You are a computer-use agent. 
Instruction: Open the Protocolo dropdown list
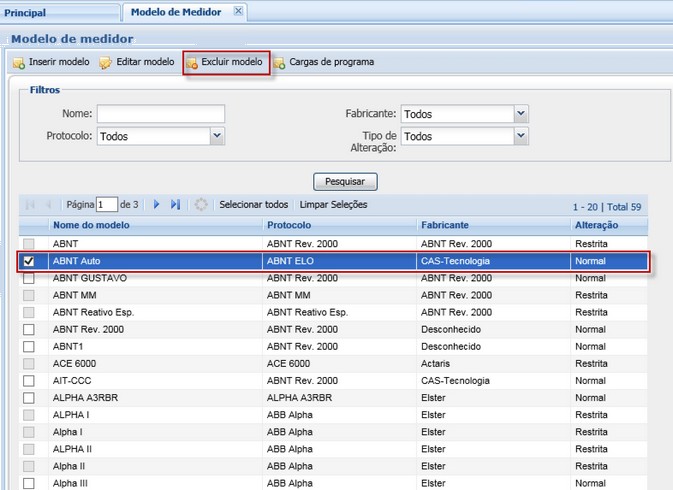(x=217, y=136)
